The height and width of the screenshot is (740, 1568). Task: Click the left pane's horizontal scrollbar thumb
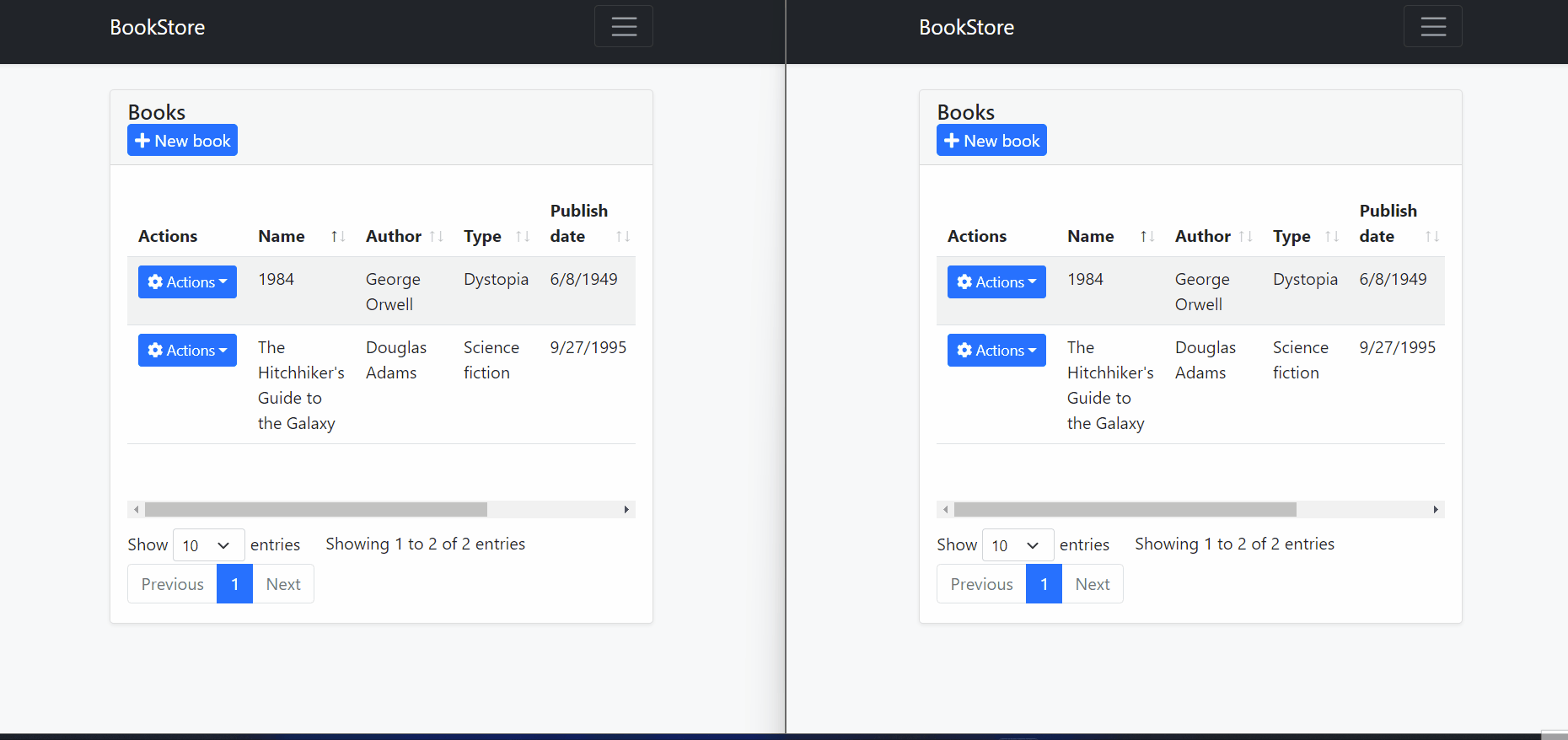point(316,510)
